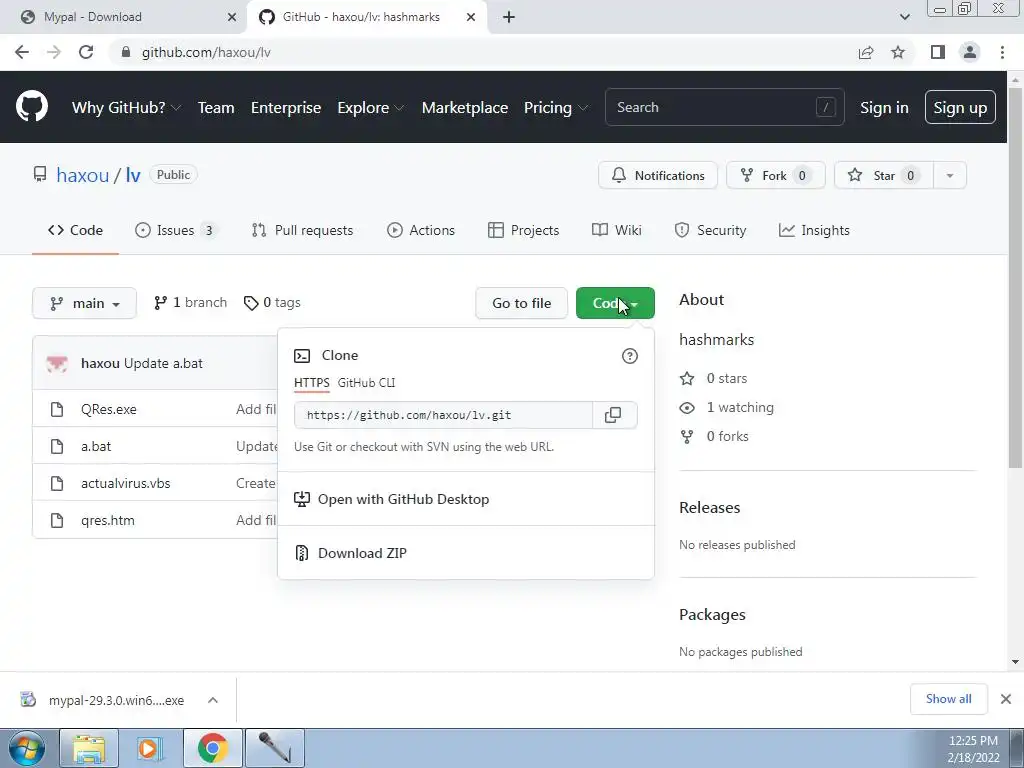Viewport: 1024px width, 768px height.
Task: Click the GitHub octocat logo
Action: pos(31,106)
